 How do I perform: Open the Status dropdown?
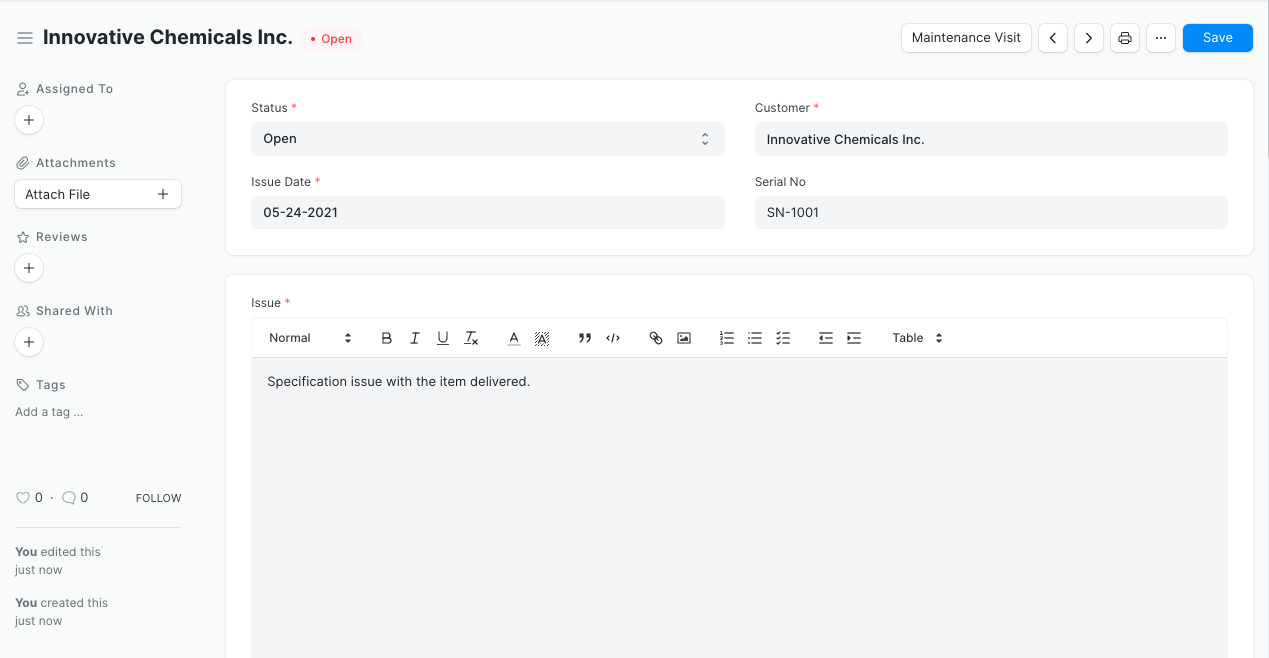(487, 139)
